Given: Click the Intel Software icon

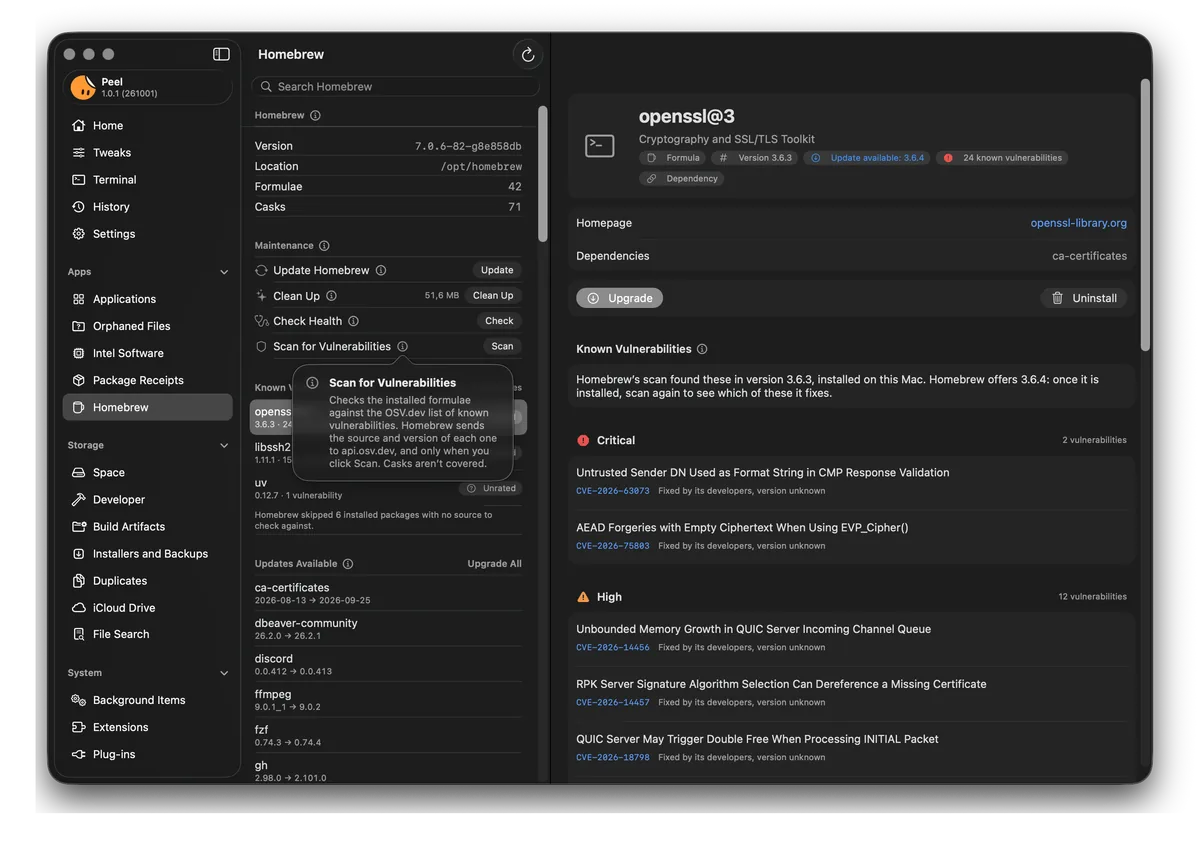Looking at the screenshot, I should click(x=79, y=353).
